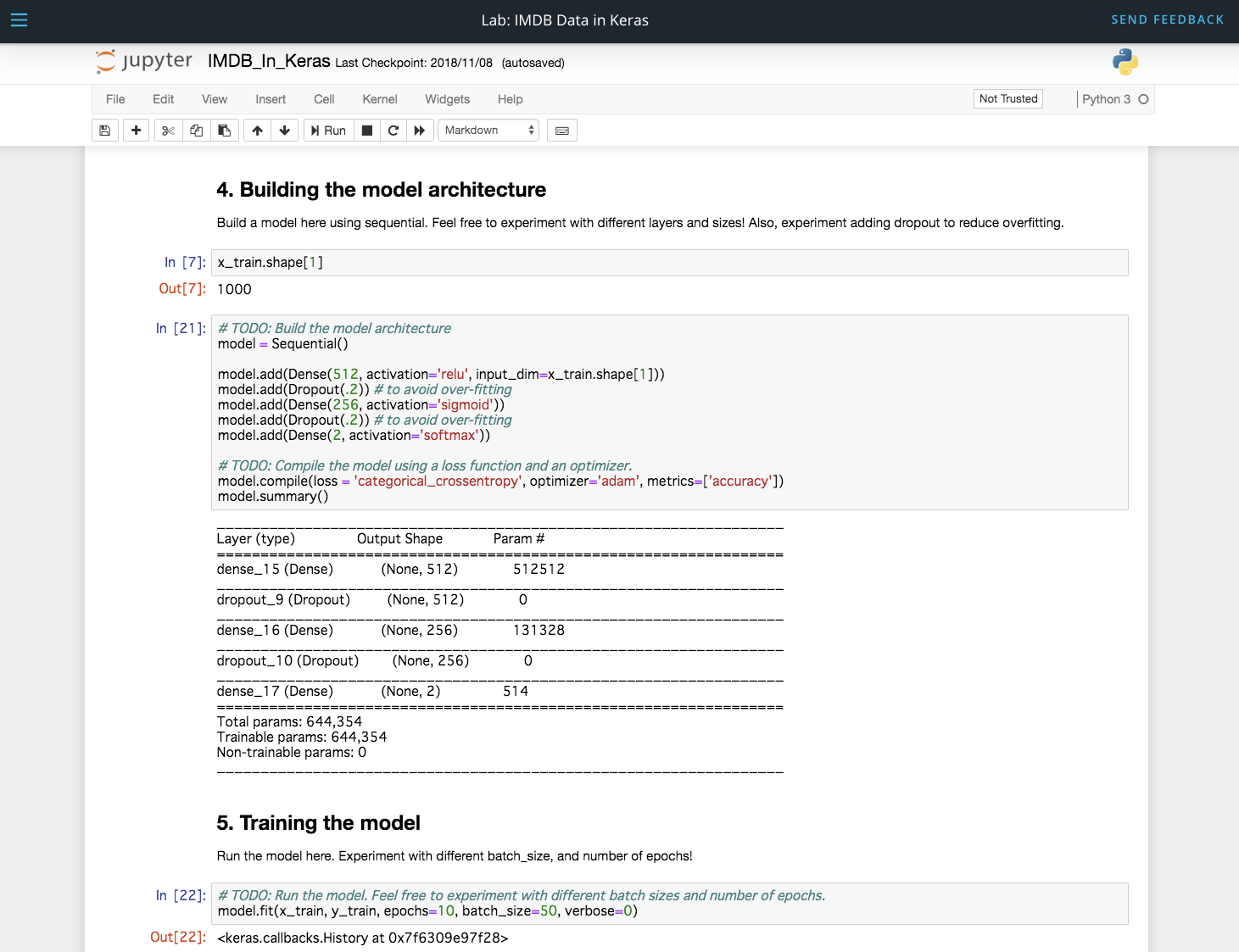Click the keras.callbacks.History output text

(362, 938)
